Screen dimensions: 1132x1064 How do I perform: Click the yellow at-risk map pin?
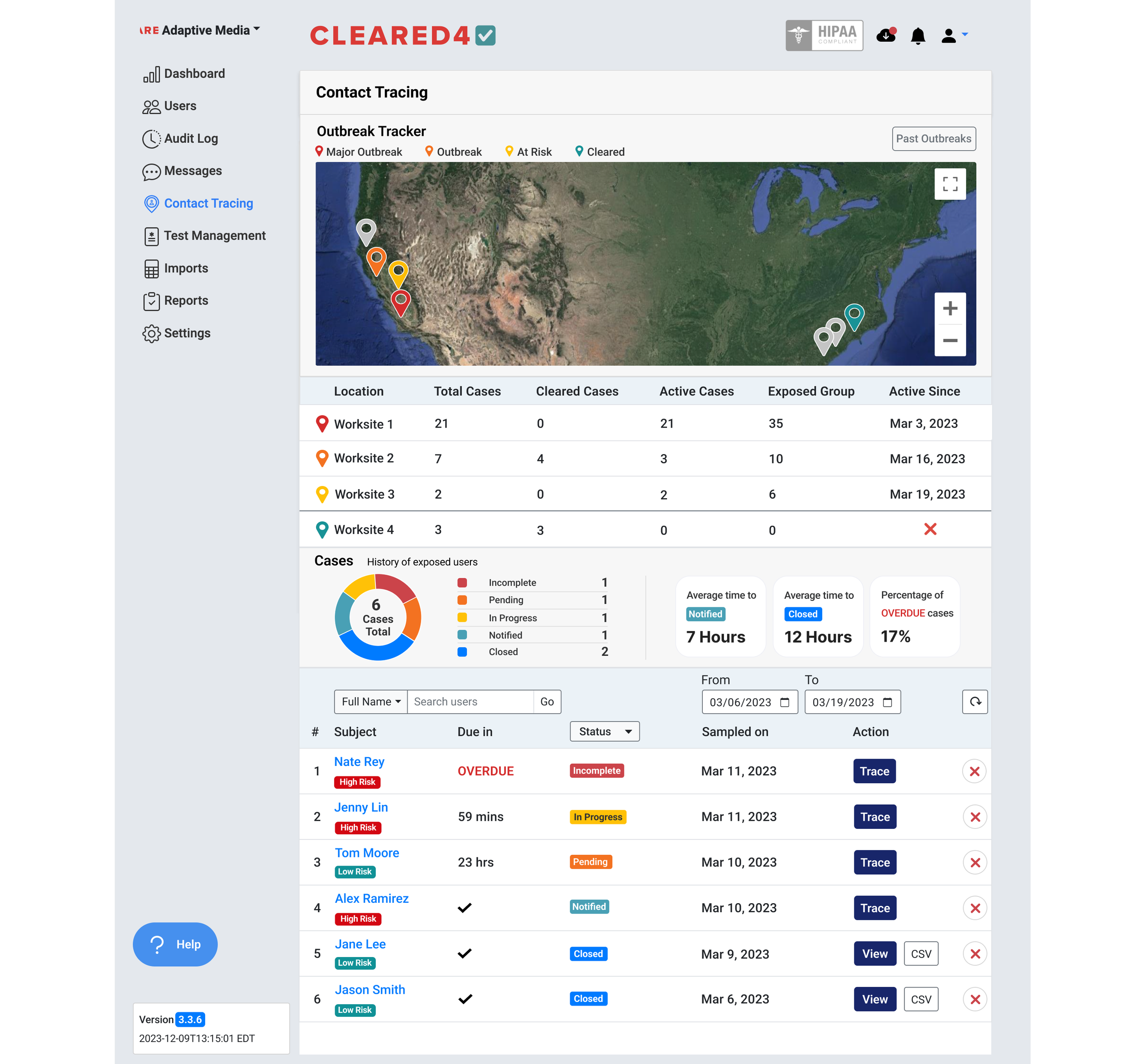(x=398, y=274)
